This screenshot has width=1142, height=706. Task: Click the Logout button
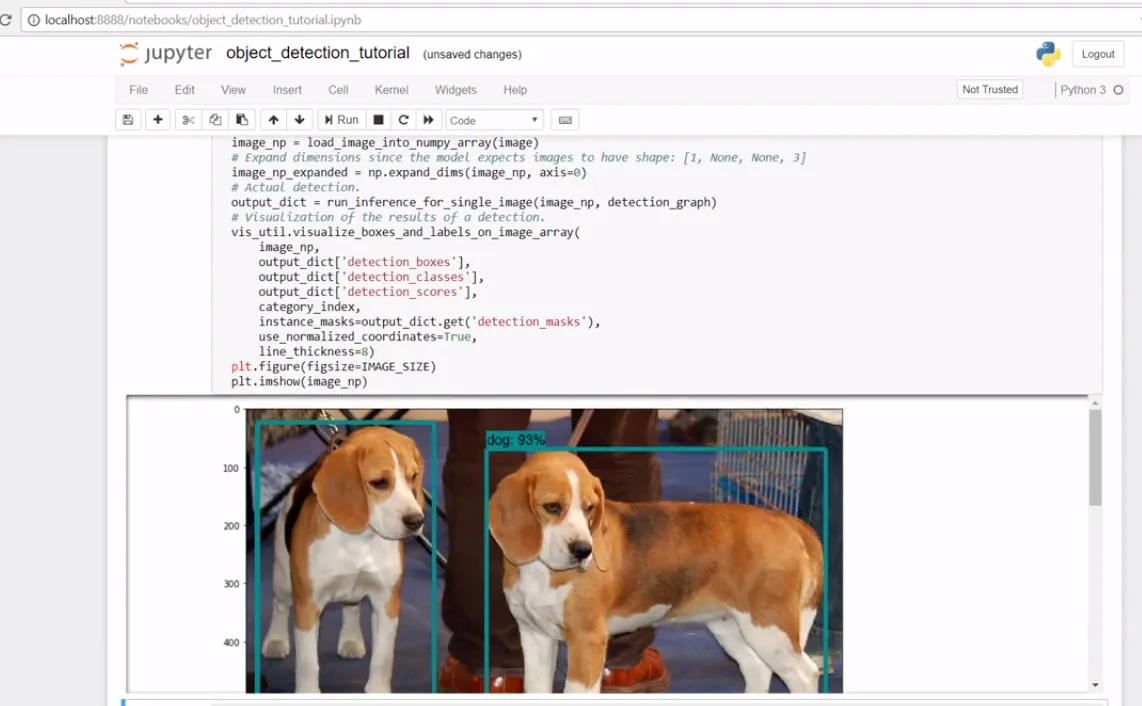pos(1098,54)
